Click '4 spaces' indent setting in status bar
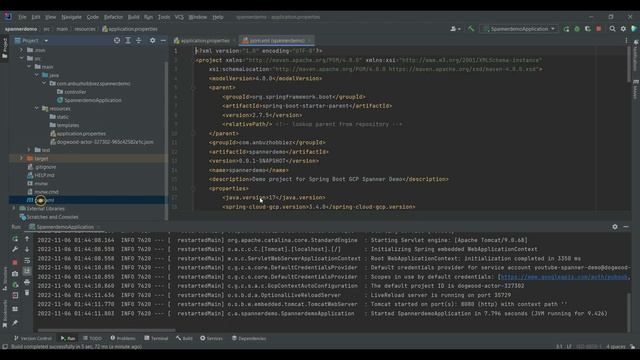 coord(616,347)
